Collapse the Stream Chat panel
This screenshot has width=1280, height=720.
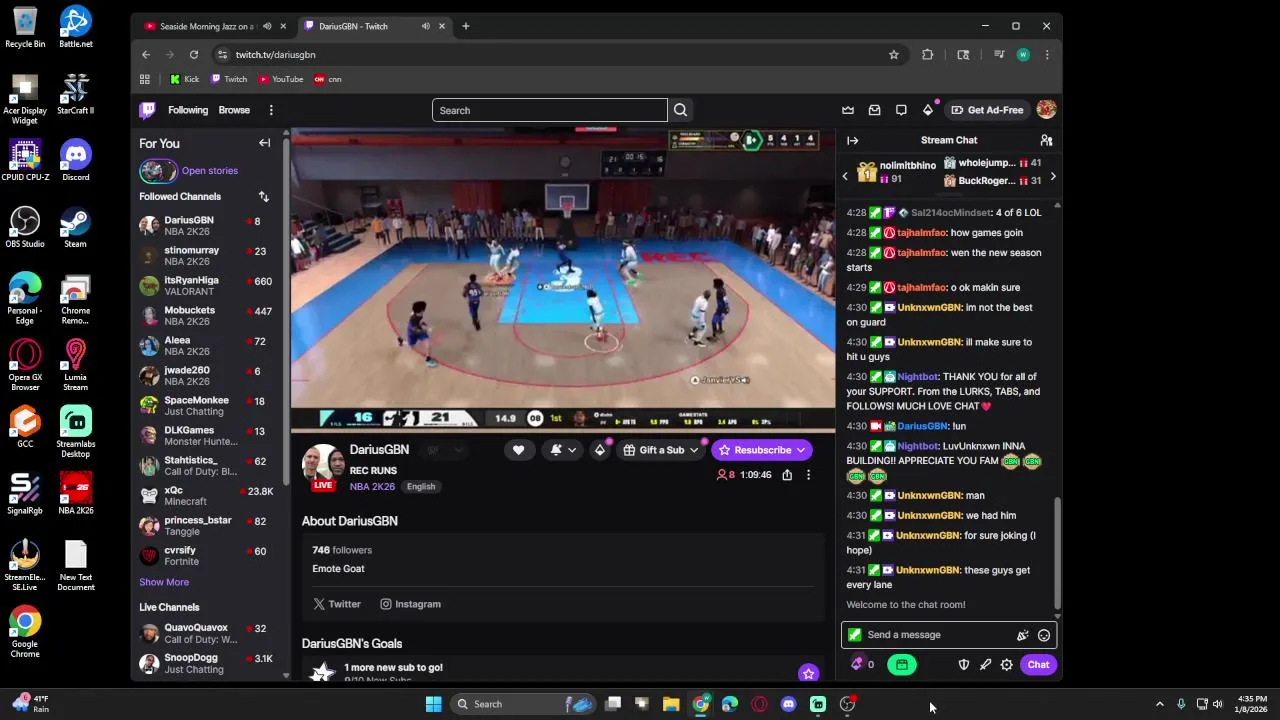pos(852,140)
